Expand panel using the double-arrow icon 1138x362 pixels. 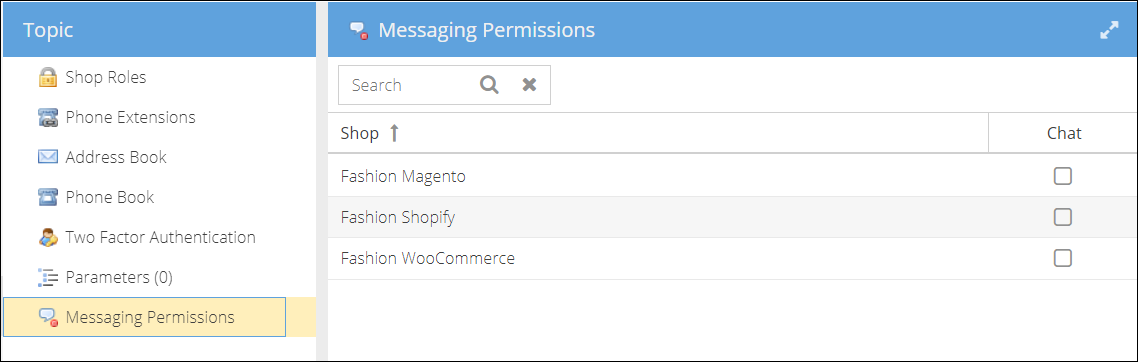click(x=1110, y=30)
